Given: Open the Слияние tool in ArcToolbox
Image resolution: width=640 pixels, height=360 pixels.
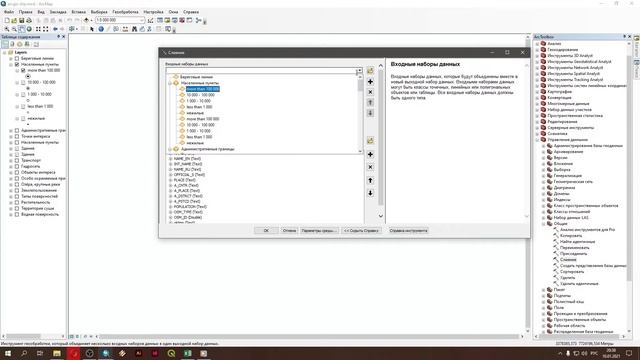Looking at the screenshot, I should tap(568, 260).
